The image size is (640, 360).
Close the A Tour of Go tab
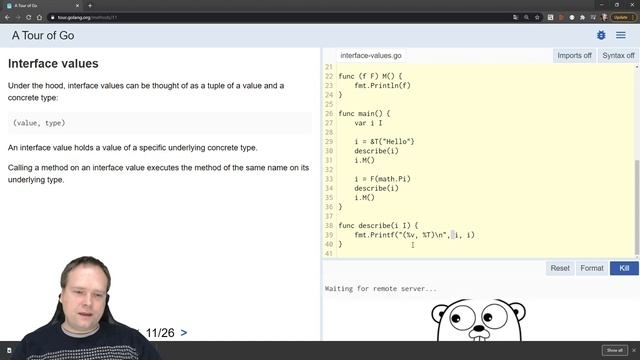[x=78, y=6]
